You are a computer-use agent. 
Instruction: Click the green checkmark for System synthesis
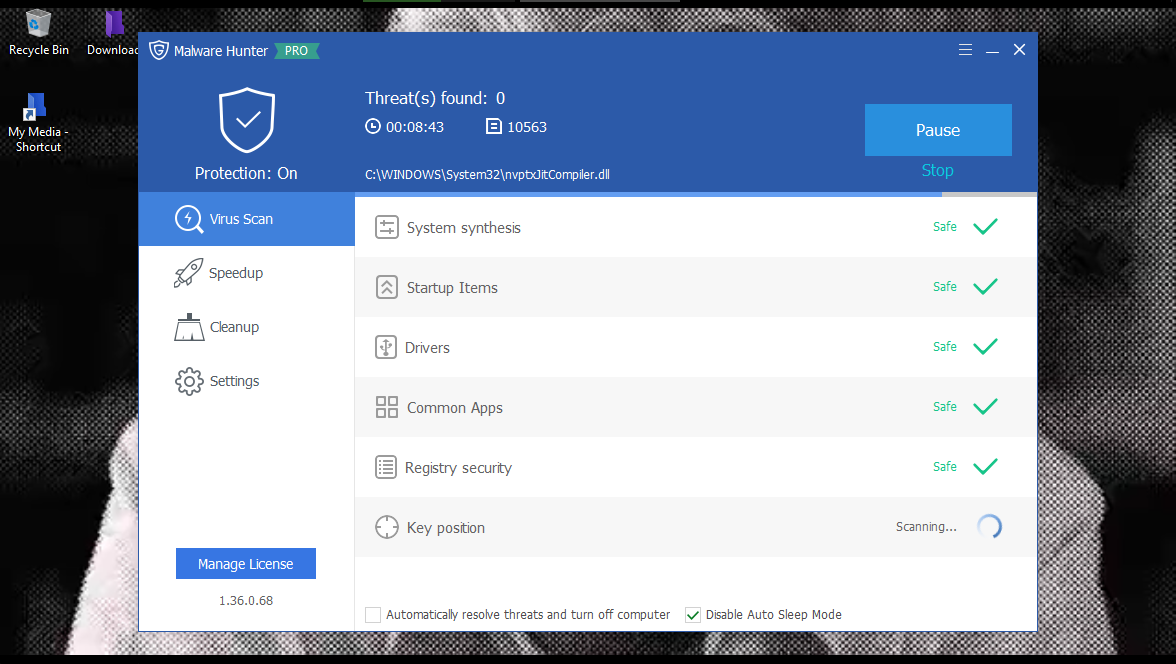point(986,227)
